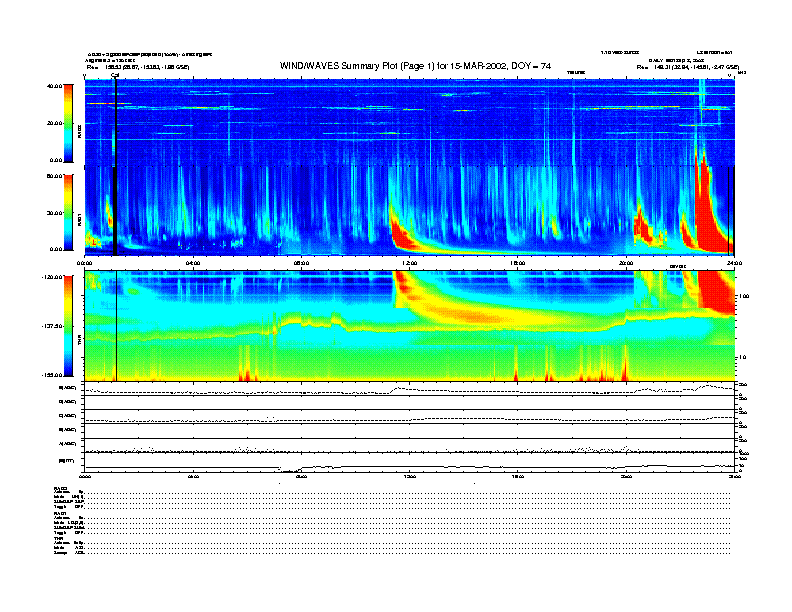Click the RAD1 color scale bar
792x612 pixels.
pos(68,212)
